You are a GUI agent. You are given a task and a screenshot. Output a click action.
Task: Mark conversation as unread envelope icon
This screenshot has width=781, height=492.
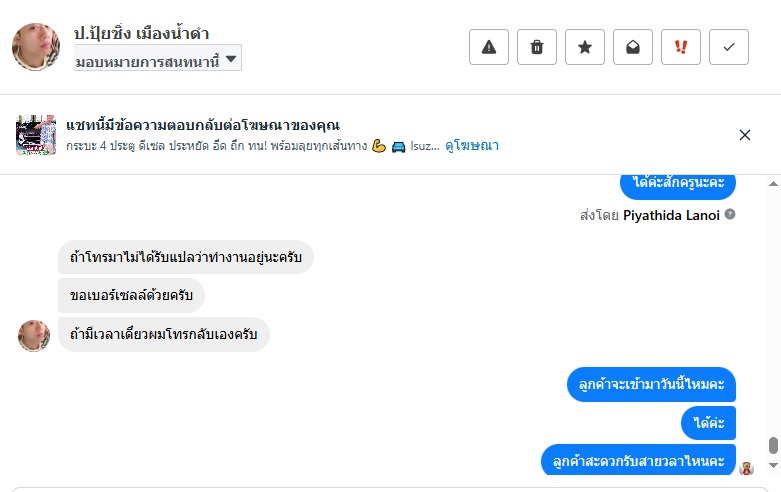pyautogui.click(x=633, y=47)
